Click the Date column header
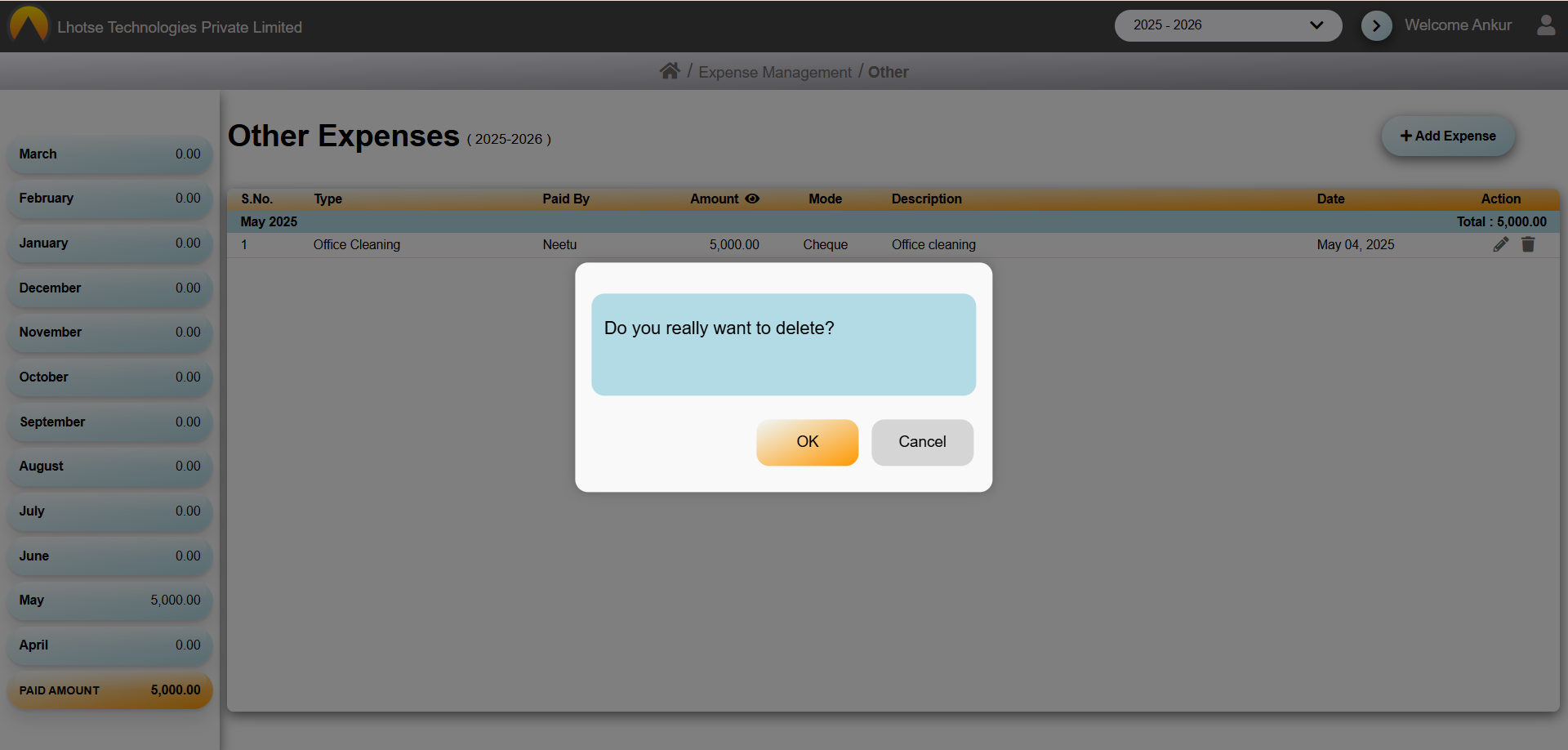Image resolution: width=1568 pixels, height=750 pixels. click(x=1330, y=199)
